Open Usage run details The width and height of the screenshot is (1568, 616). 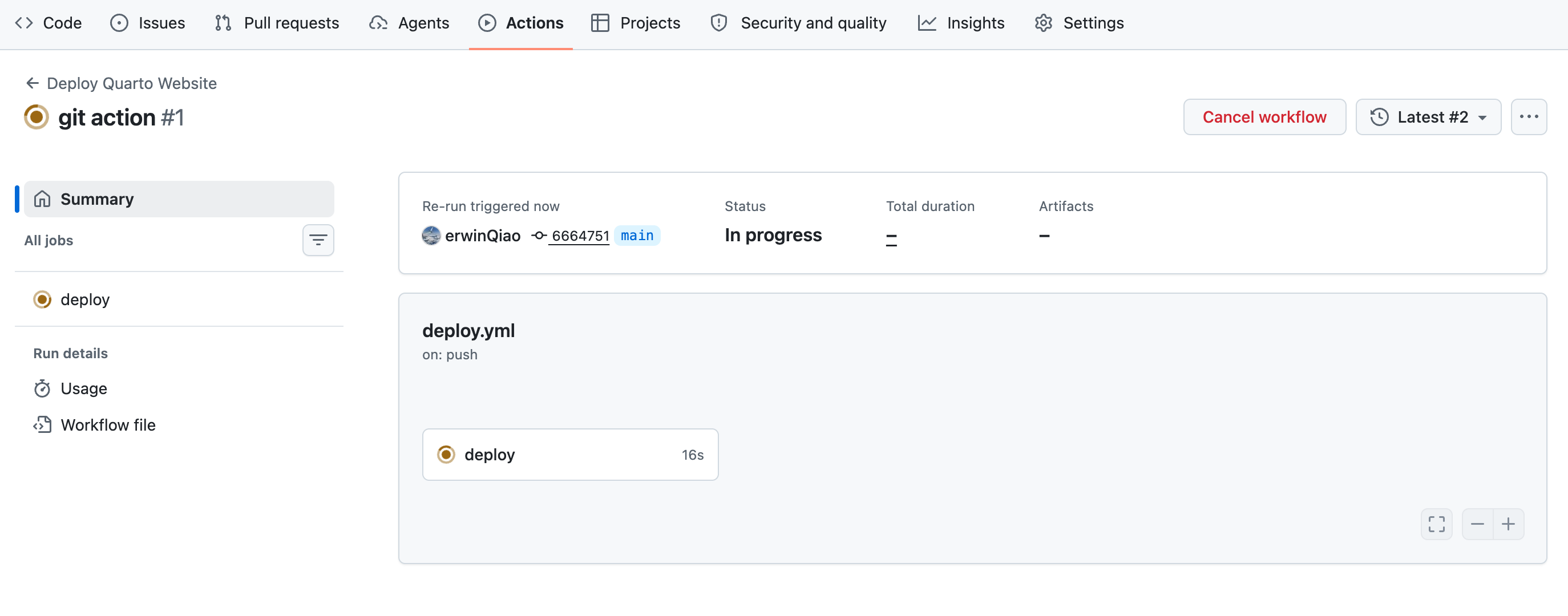pos(84,388)
